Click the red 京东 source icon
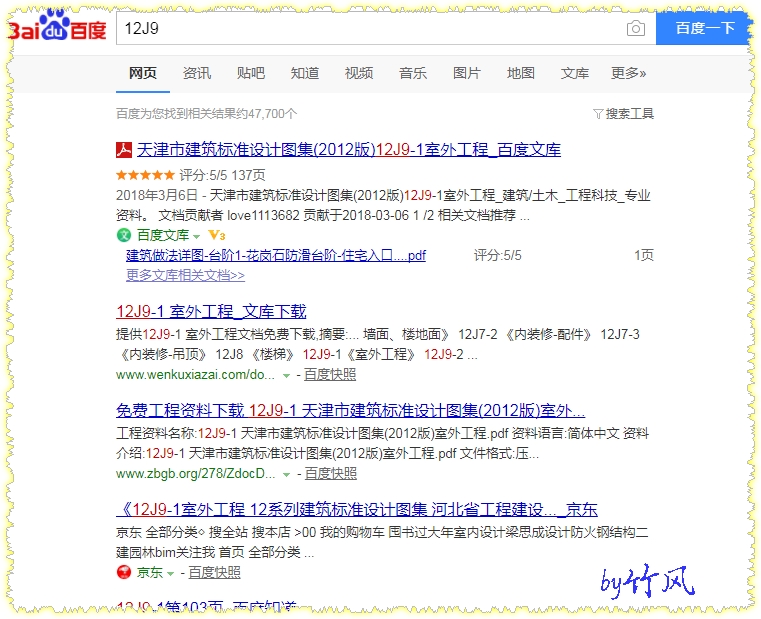 pos(124,572)
